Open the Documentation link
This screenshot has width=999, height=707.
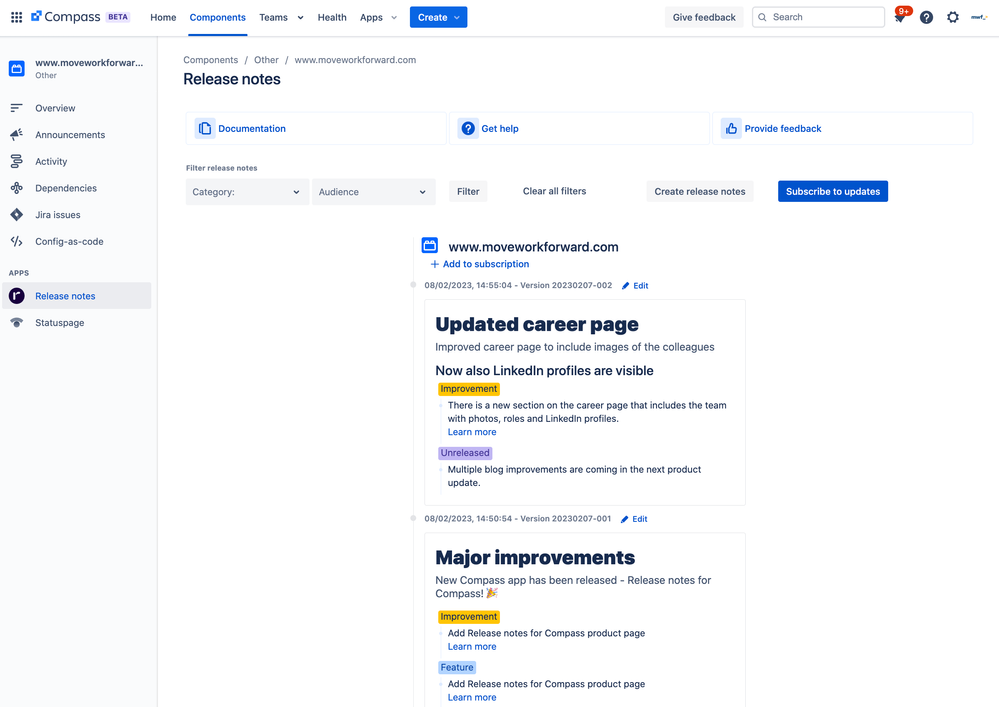[252, 129]
